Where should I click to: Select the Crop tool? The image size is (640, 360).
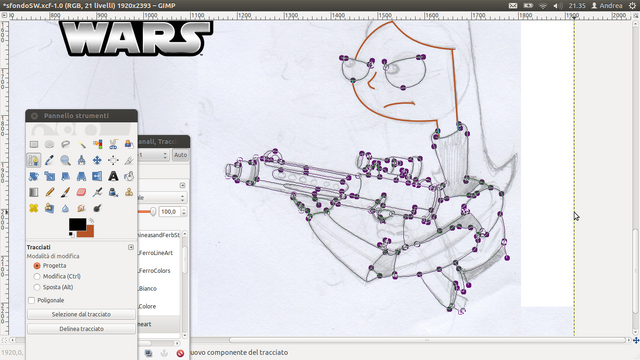pyautogui.click(x=129, y=160)
